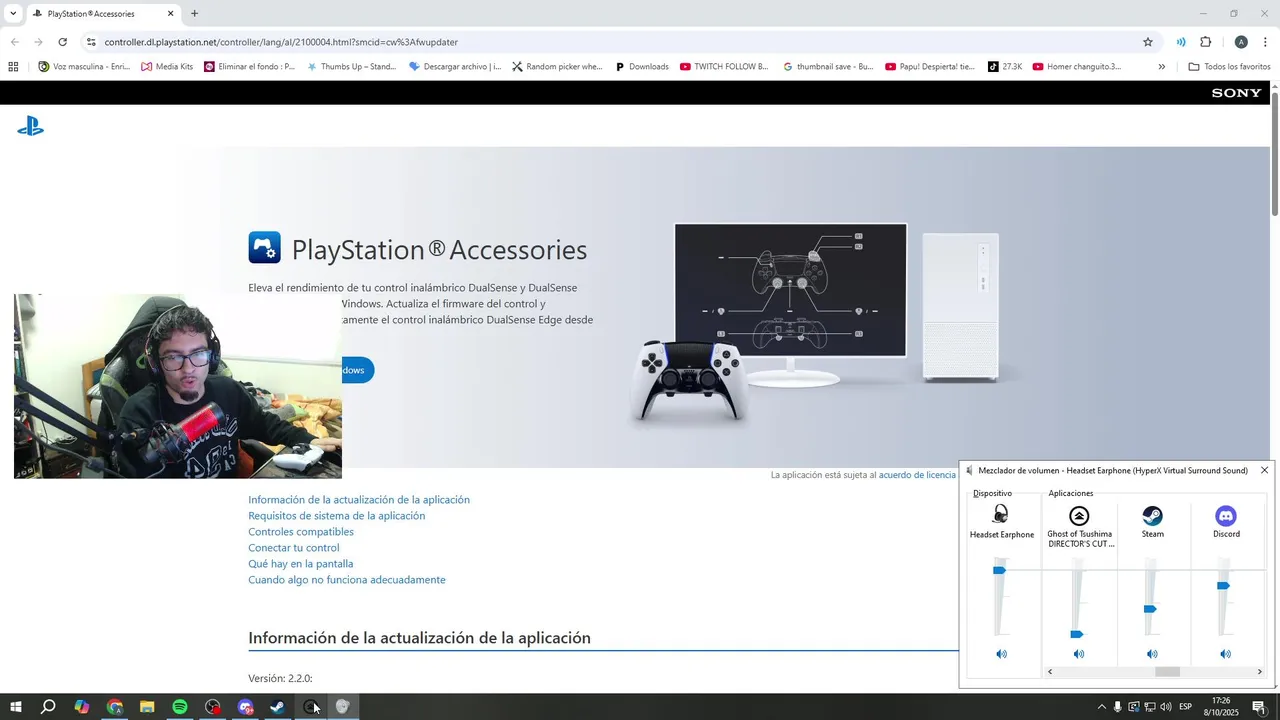
Task: Click the PlayStation logo in the page header
Action: point(30,126)
